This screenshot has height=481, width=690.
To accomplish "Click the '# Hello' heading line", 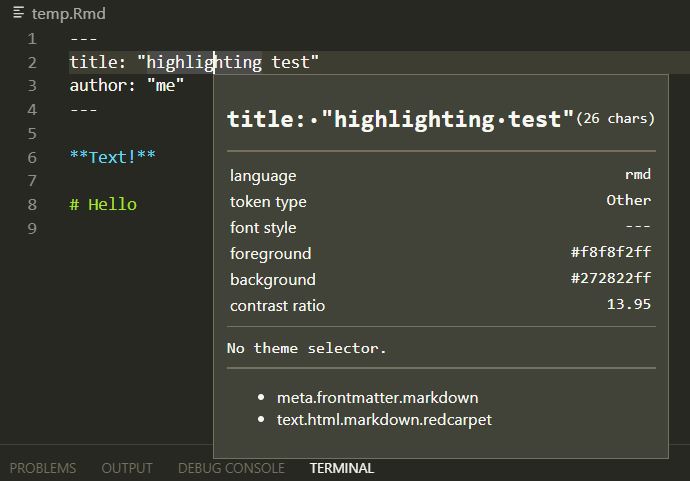I will (103, 204).
